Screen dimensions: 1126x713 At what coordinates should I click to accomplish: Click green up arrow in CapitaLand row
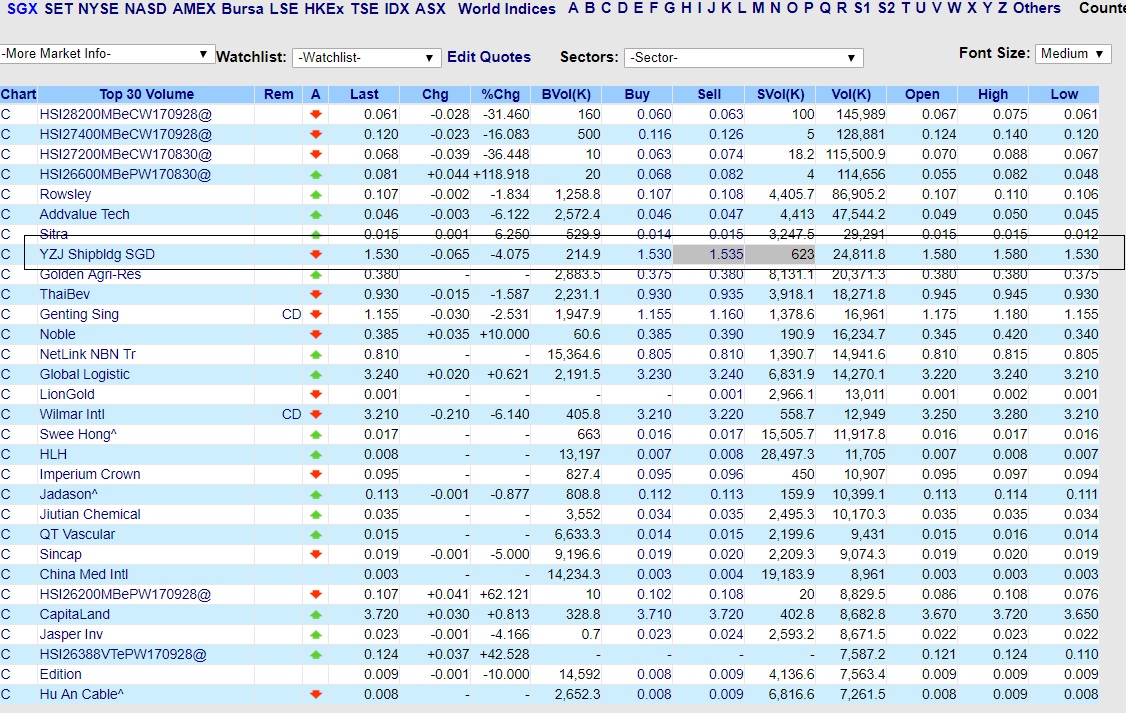tap(315, 615)
